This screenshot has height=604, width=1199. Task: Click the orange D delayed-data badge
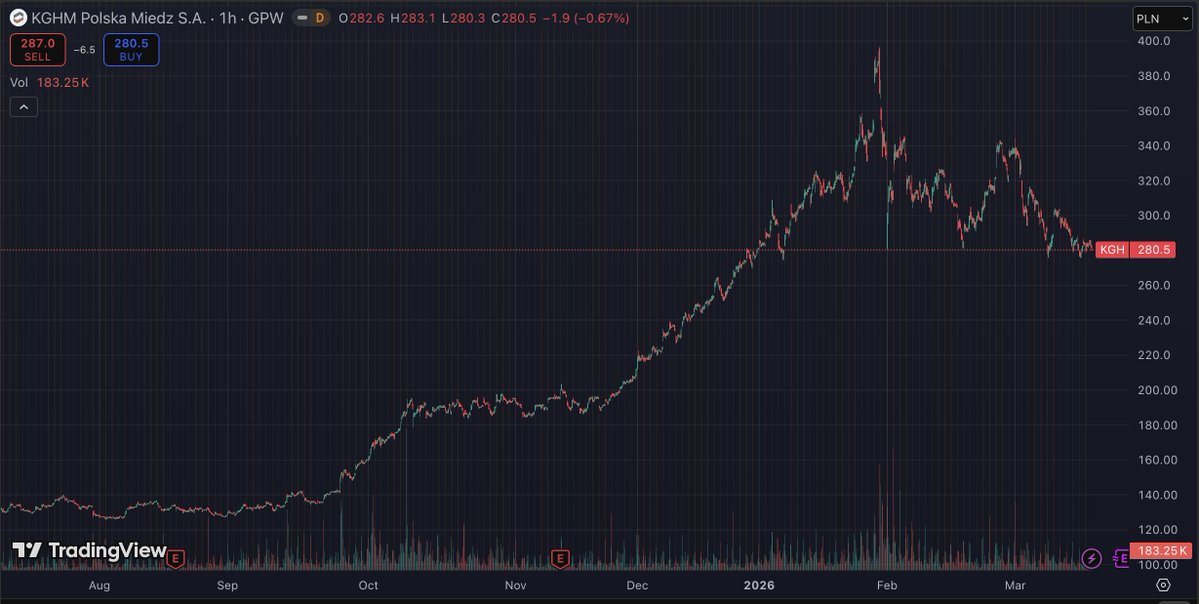click(320, 18)
